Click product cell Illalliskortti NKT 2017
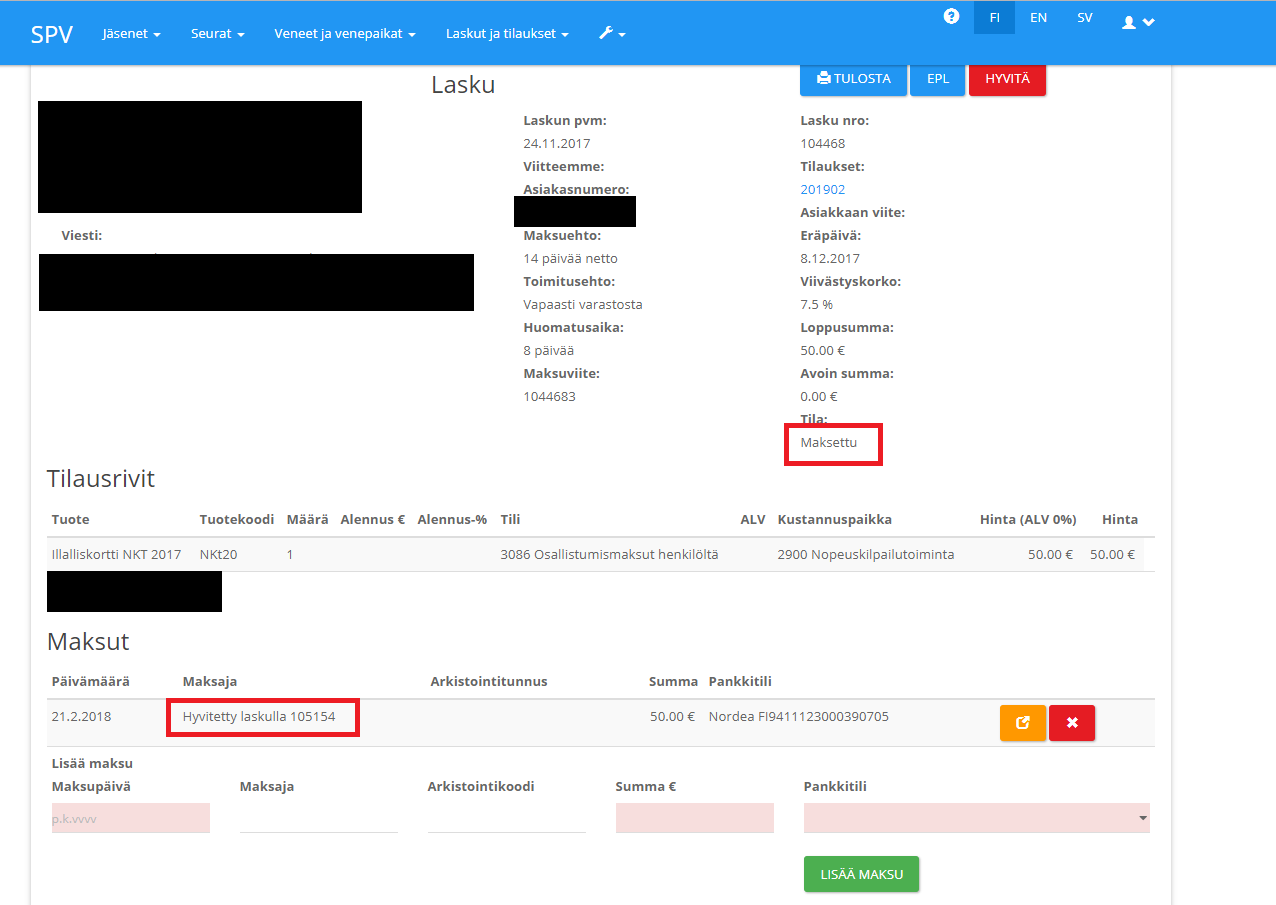This screenshot has width=1276, height=905. click(x=116, y=554)
